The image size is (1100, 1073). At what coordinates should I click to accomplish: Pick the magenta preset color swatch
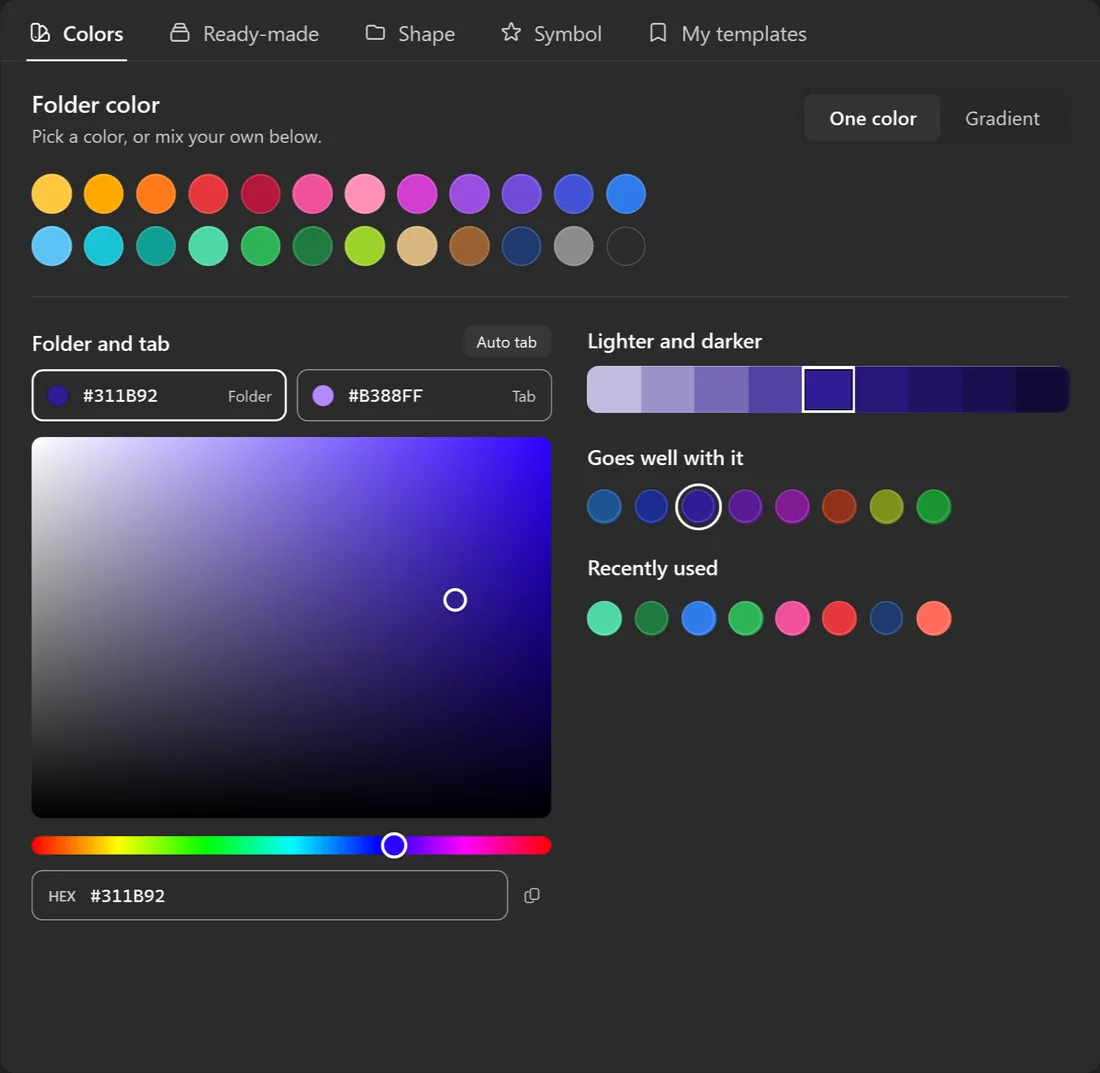417,194
